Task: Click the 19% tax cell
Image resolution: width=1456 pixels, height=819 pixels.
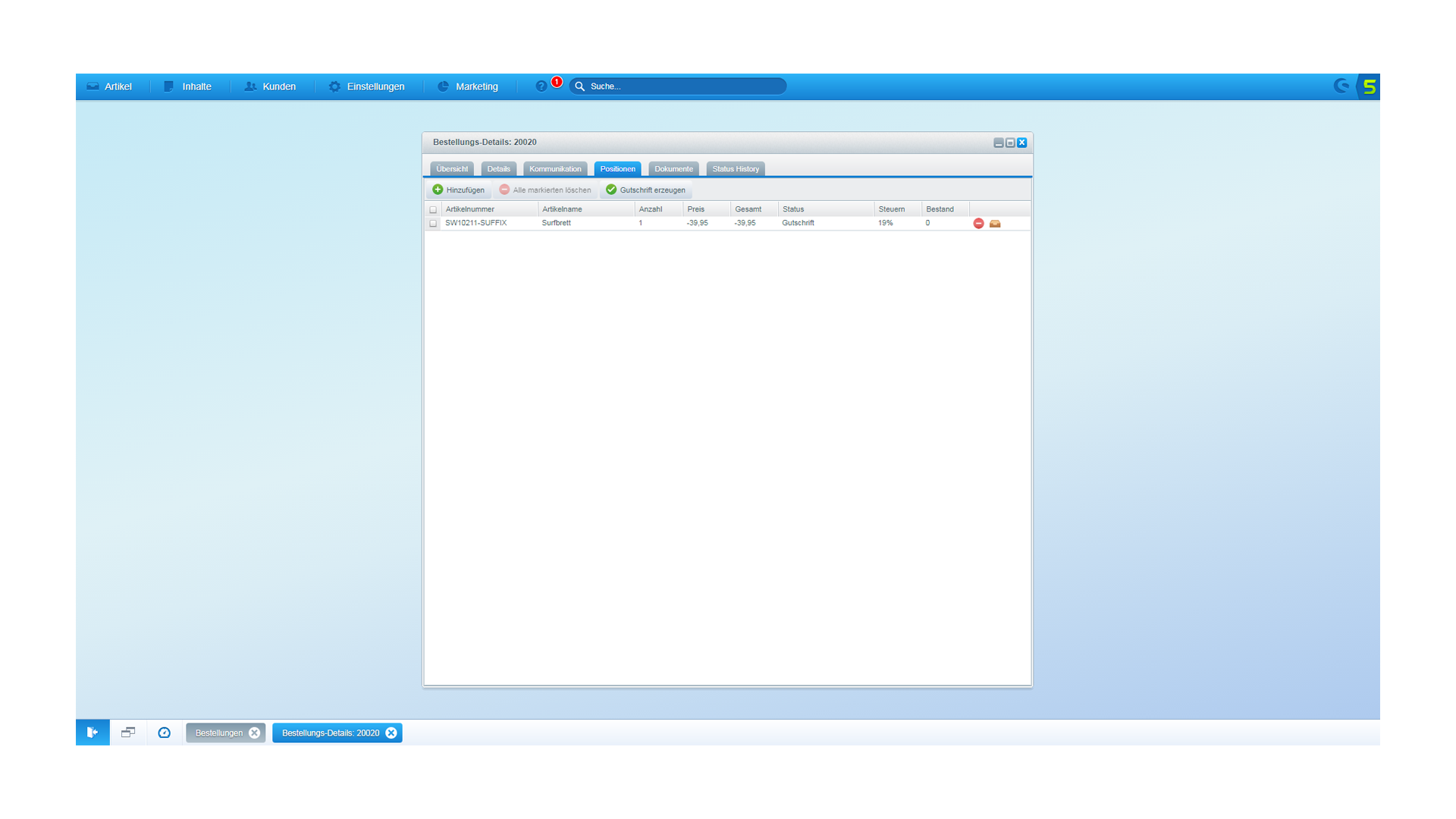Action: pyautogui.click(x=898, y=223)
